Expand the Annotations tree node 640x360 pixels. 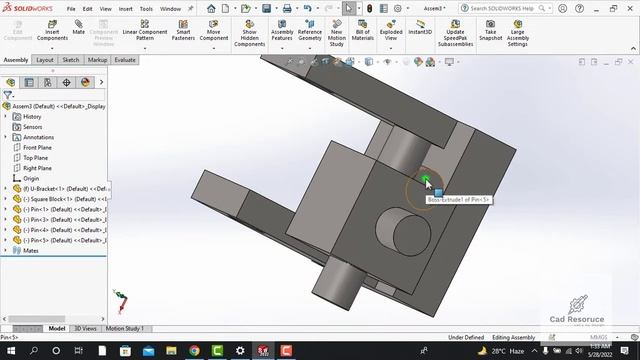pyautogui.click(x=5, y=137)
